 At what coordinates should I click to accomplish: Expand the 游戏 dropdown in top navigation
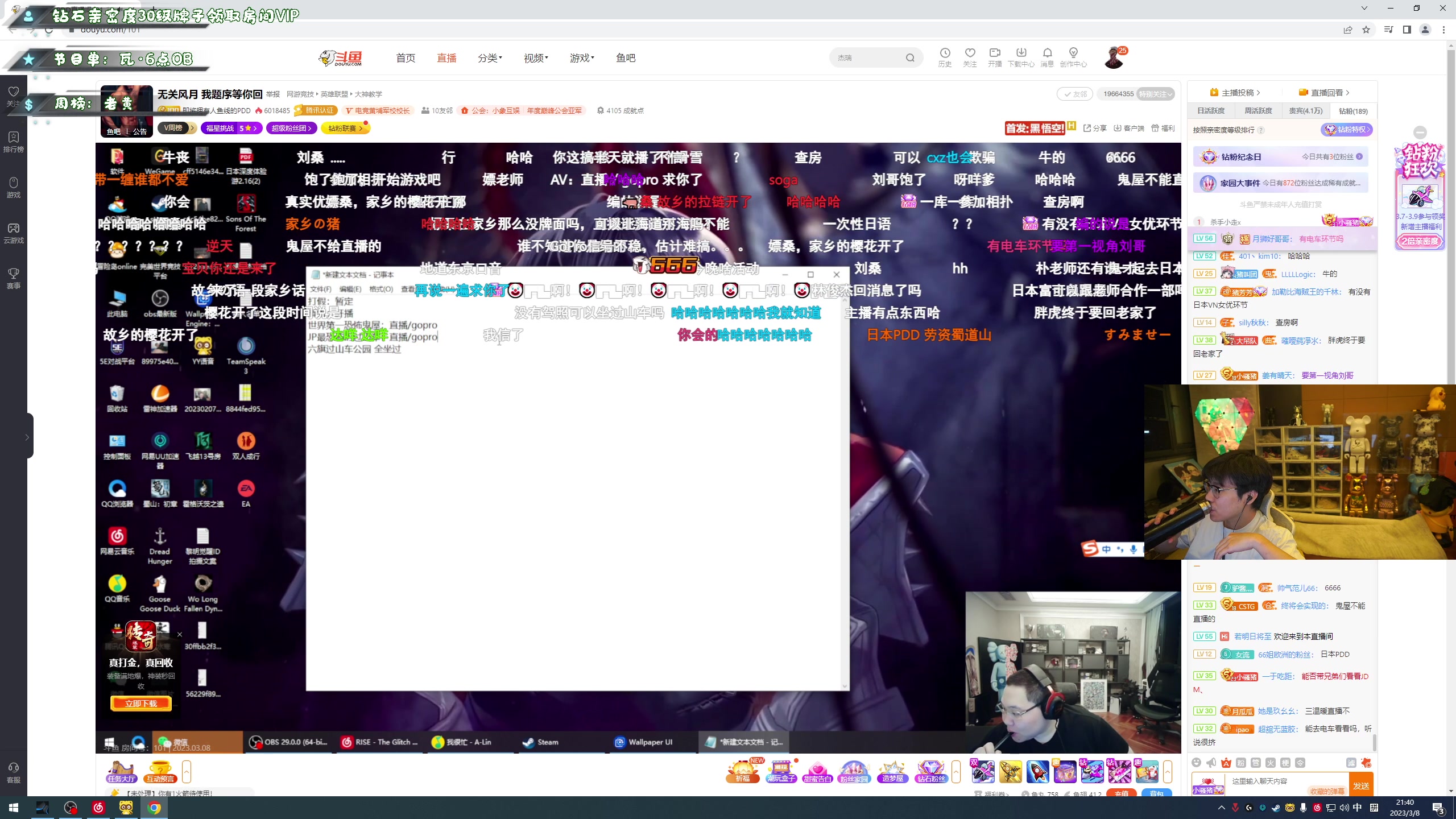pos(582,57)
